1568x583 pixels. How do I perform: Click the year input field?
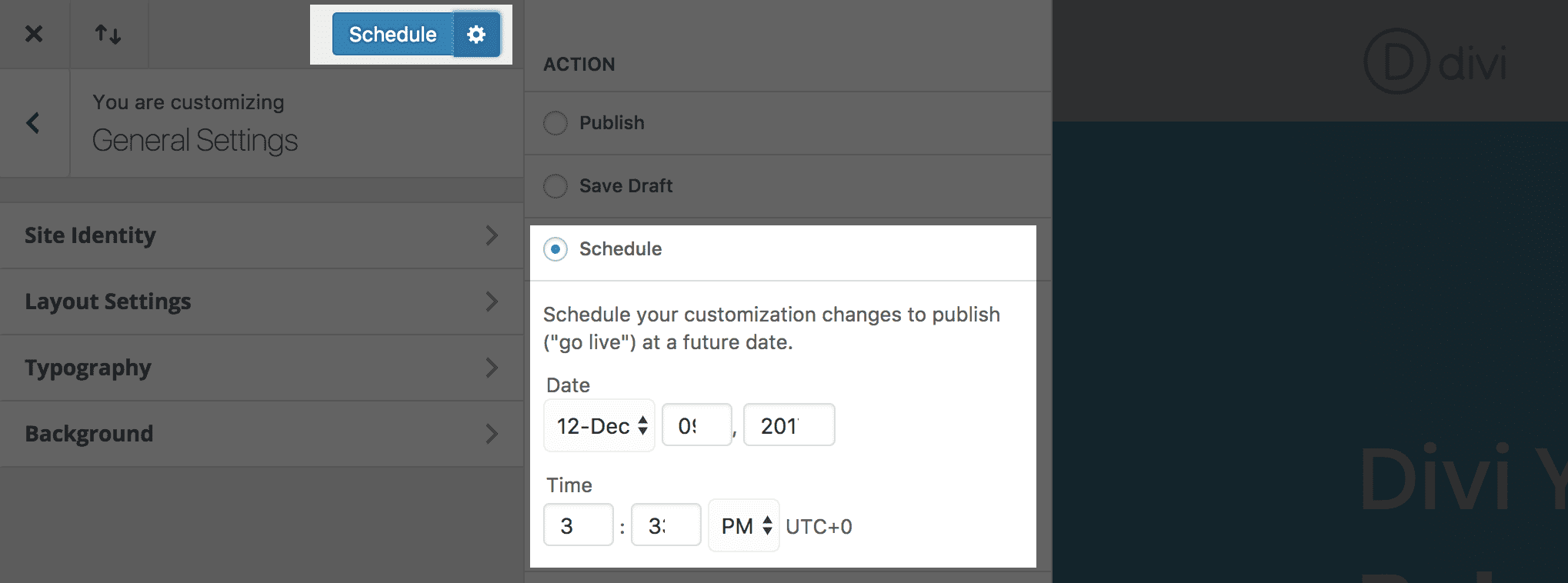[789, 425]
